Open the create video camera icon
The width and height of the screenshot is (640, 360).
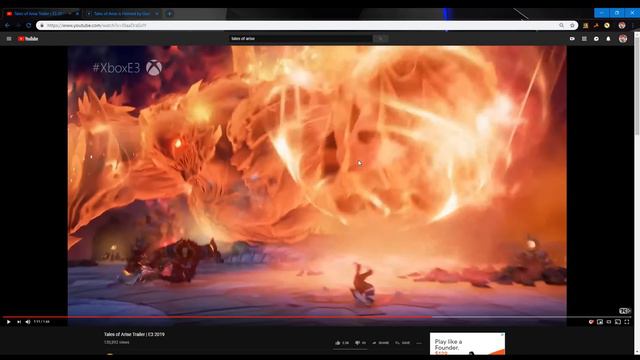(x=572, y=39)
